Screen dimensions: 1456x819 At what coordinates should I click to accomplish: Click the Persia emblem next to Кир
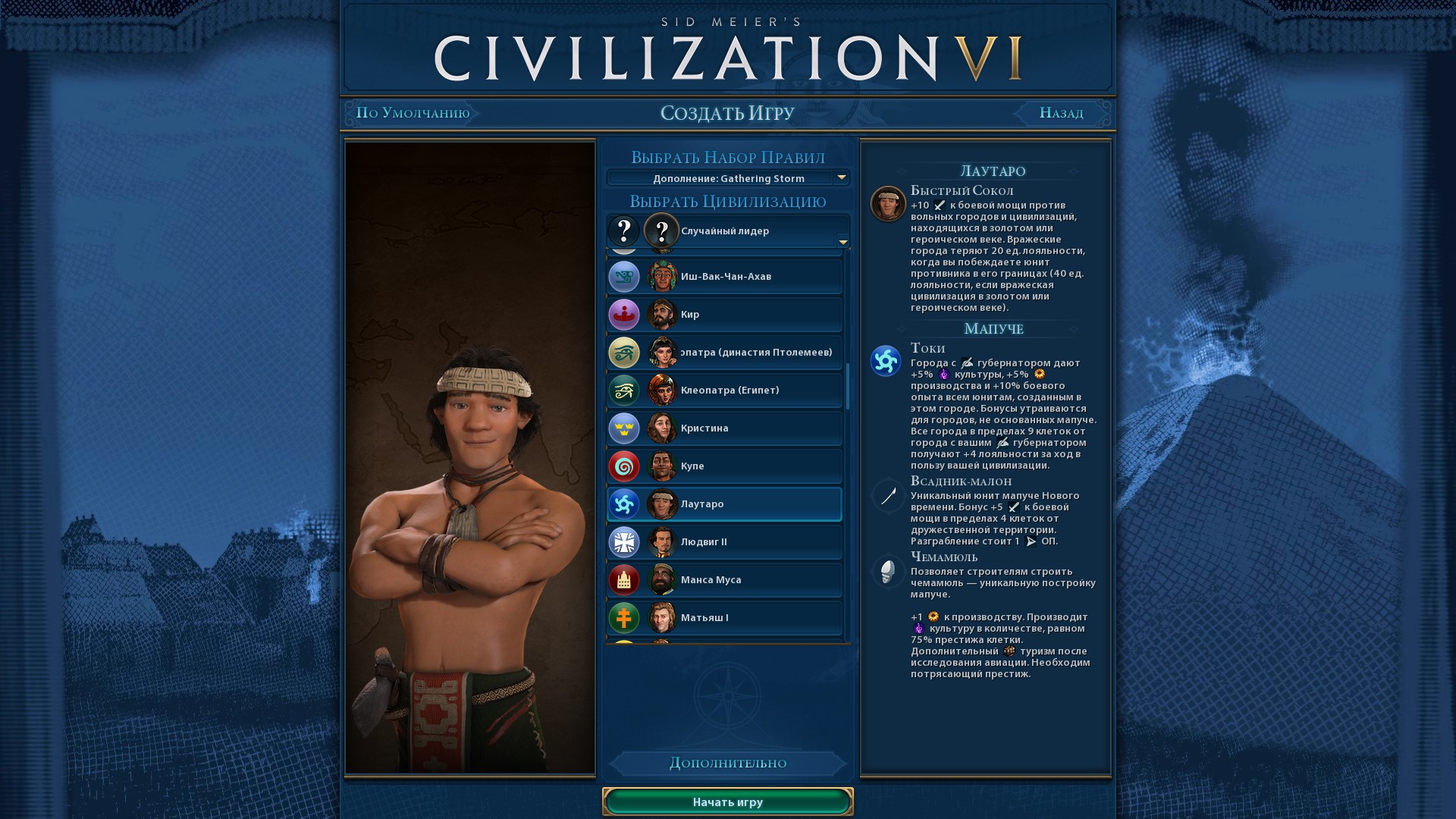[624, 315]
